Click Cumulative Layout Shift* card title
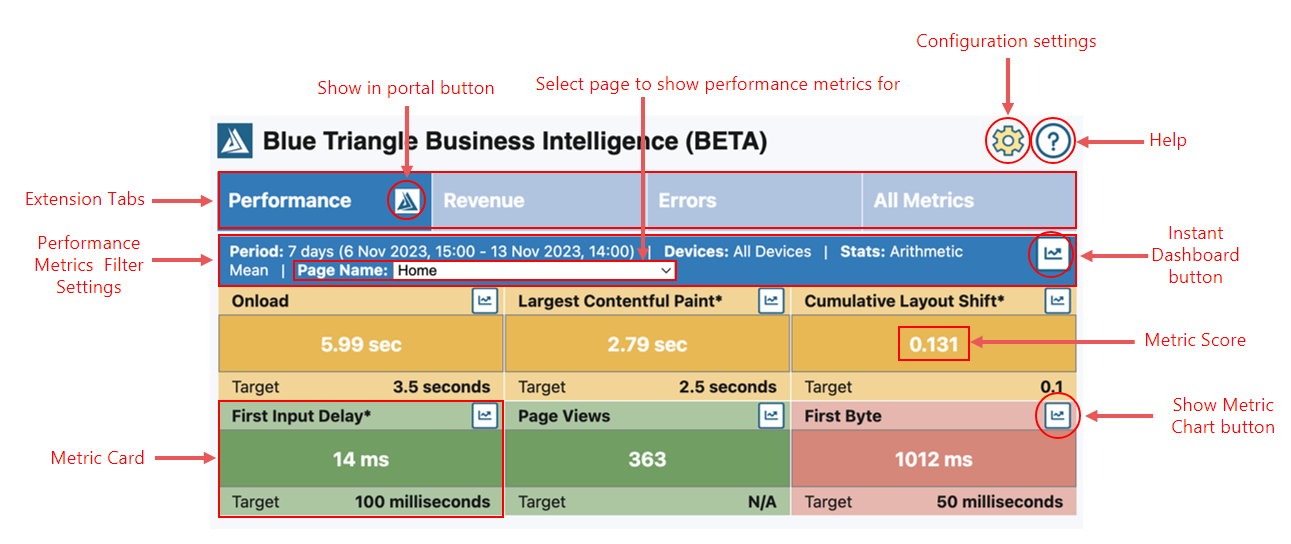 904,301
